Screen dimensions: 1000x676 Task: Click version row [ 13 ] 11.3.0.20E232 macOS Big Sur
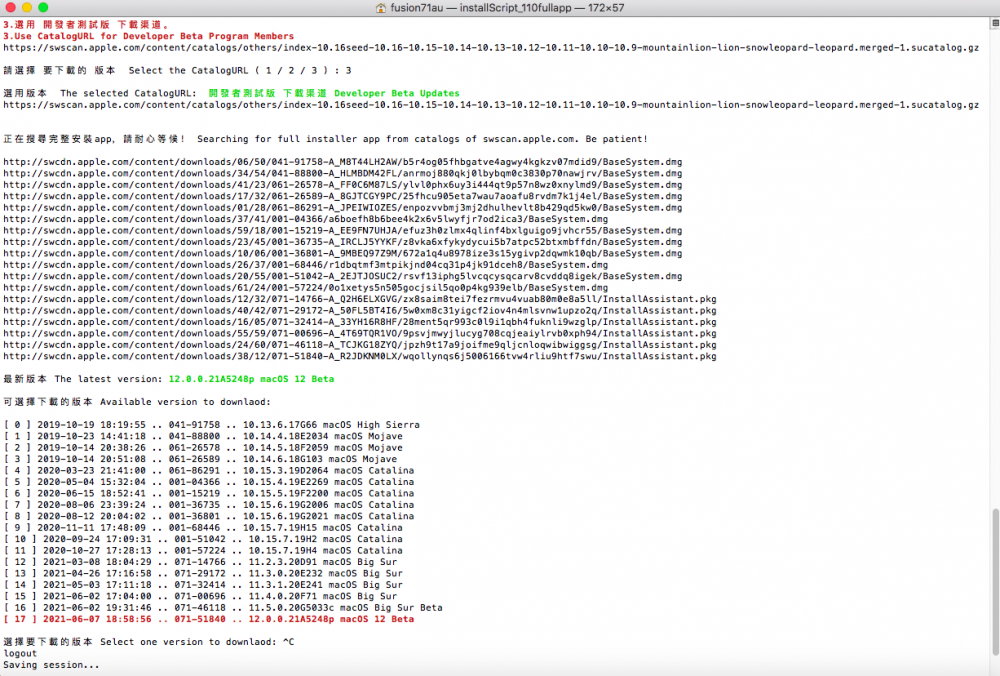[203, 575]
